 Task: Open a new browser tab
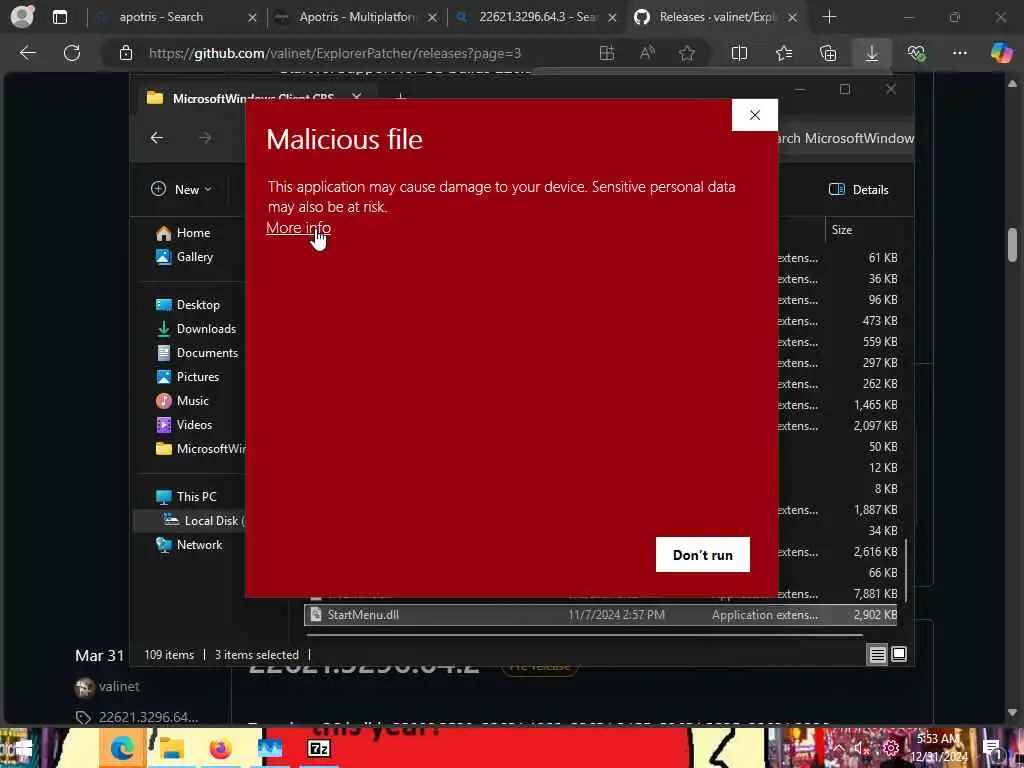click(829, 17)
